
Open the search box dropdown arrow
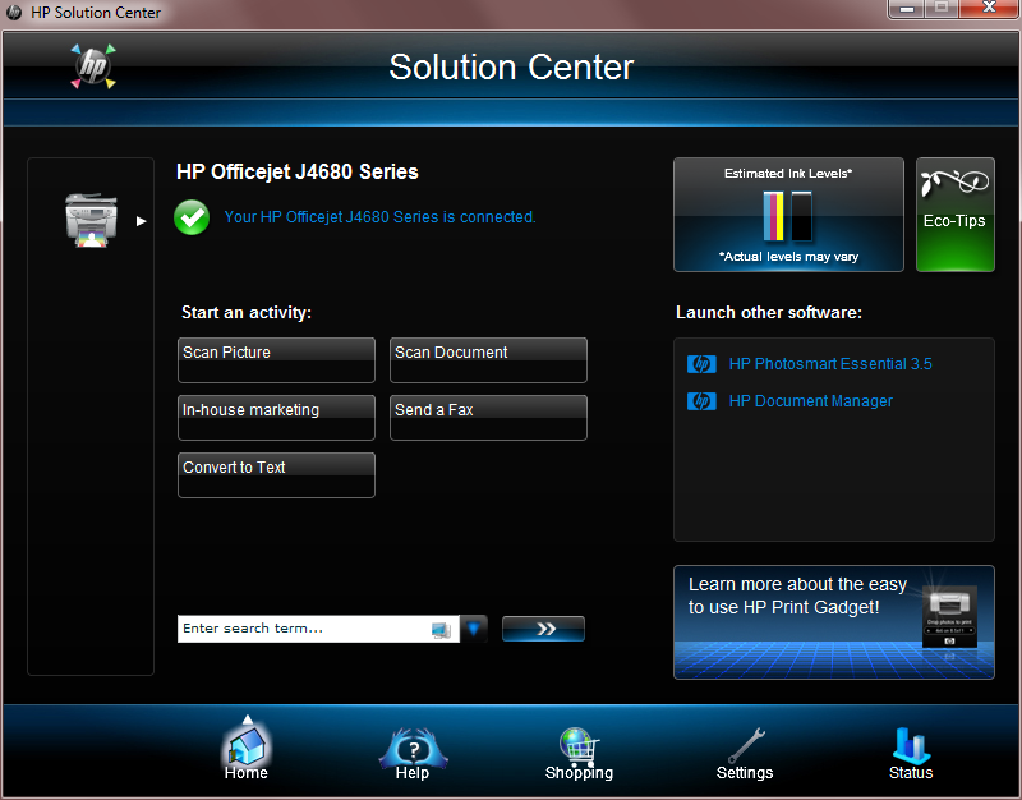474,629
